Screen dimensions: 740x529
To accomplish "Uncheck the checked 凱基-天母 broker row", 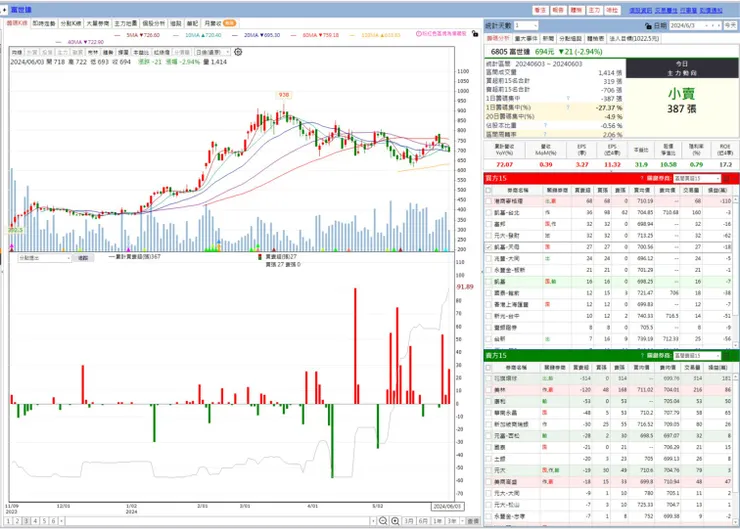I will 488,247.
